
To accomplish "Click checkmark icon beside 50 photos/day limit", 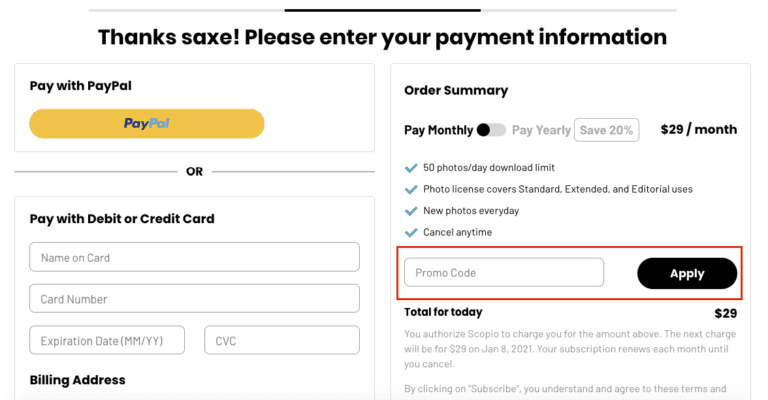I will coord(411,168).
